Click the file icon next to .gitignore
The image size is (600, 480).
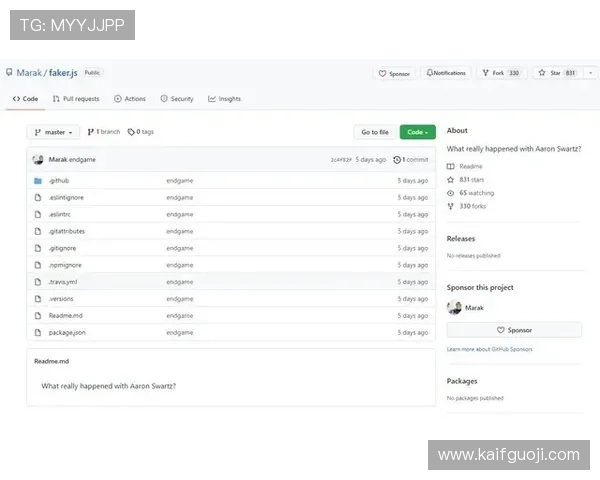point(38,248)
